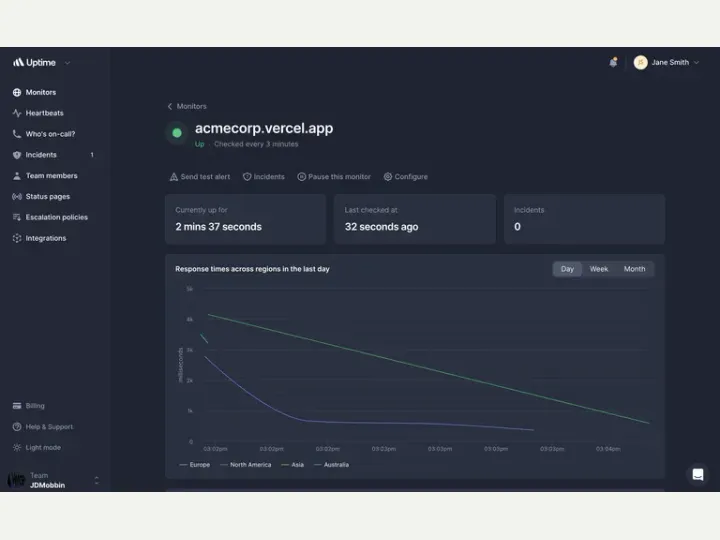720x540 pixels.
Task: Click the Configure button
Action: [x=405, y=177]
